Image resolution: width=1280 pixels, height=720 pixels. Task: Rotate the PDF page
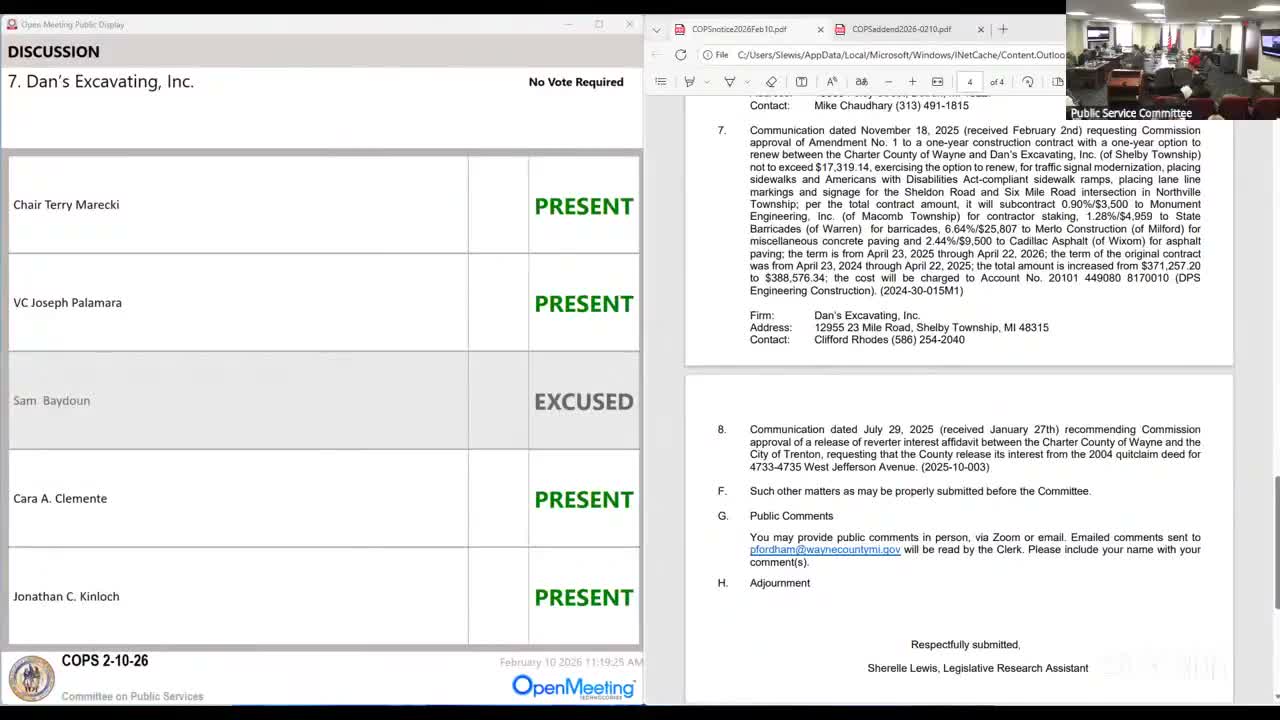point(1028,82)
